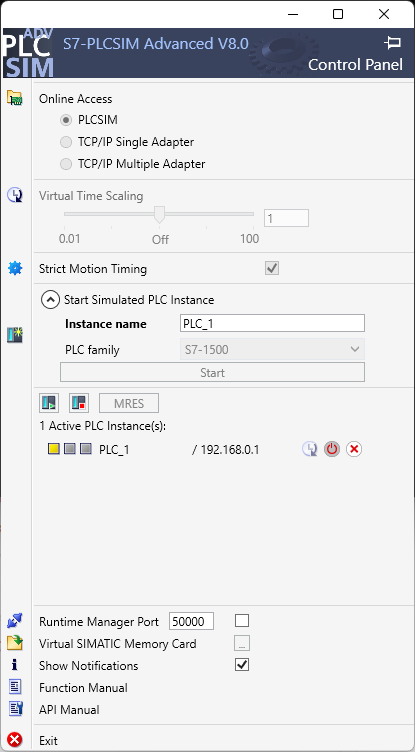Click the Show Notifications info icon
Image resolution: width=415 pixels, height=752 pixels.
click(15, 665)
